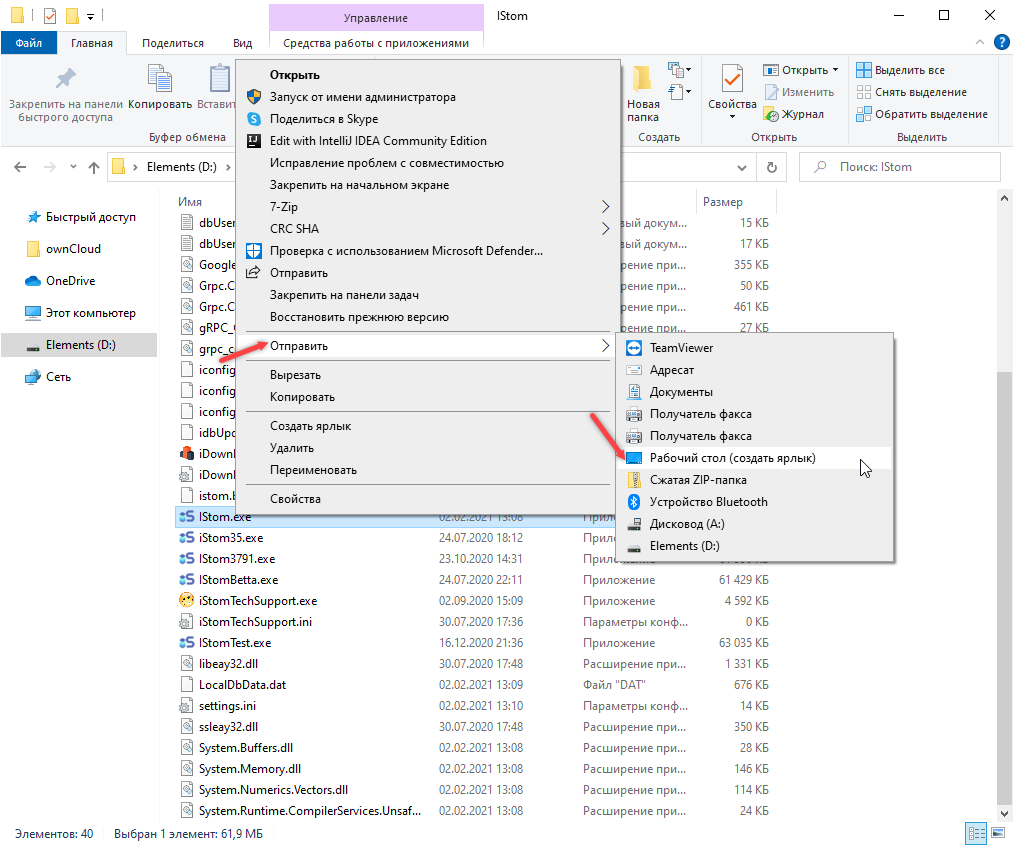
Task: Click the refresh icon beside address bar
Action: (x=771, y=167)
